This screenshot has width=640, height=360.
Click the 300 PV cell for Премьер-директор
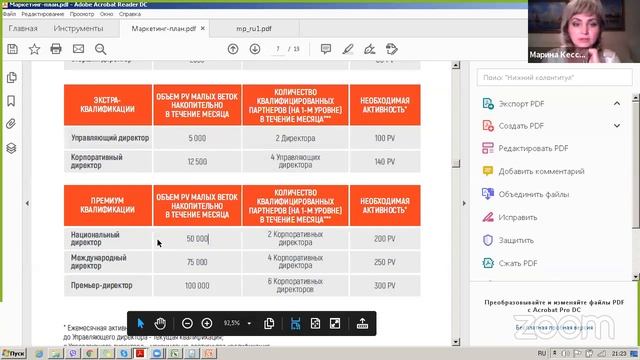[x=385, y=286]
